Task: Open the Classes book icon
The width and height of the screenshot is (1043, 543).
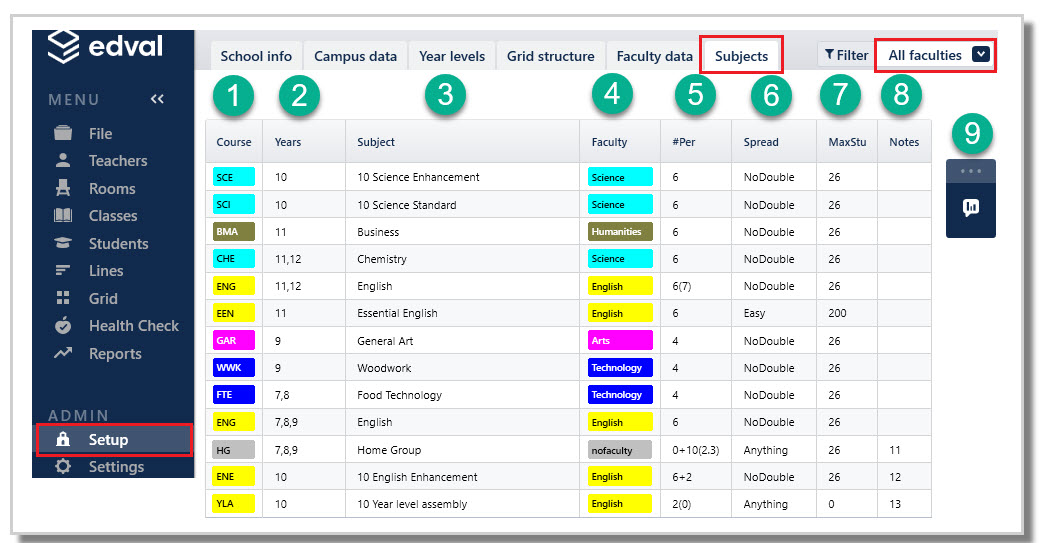Action: 63,215
